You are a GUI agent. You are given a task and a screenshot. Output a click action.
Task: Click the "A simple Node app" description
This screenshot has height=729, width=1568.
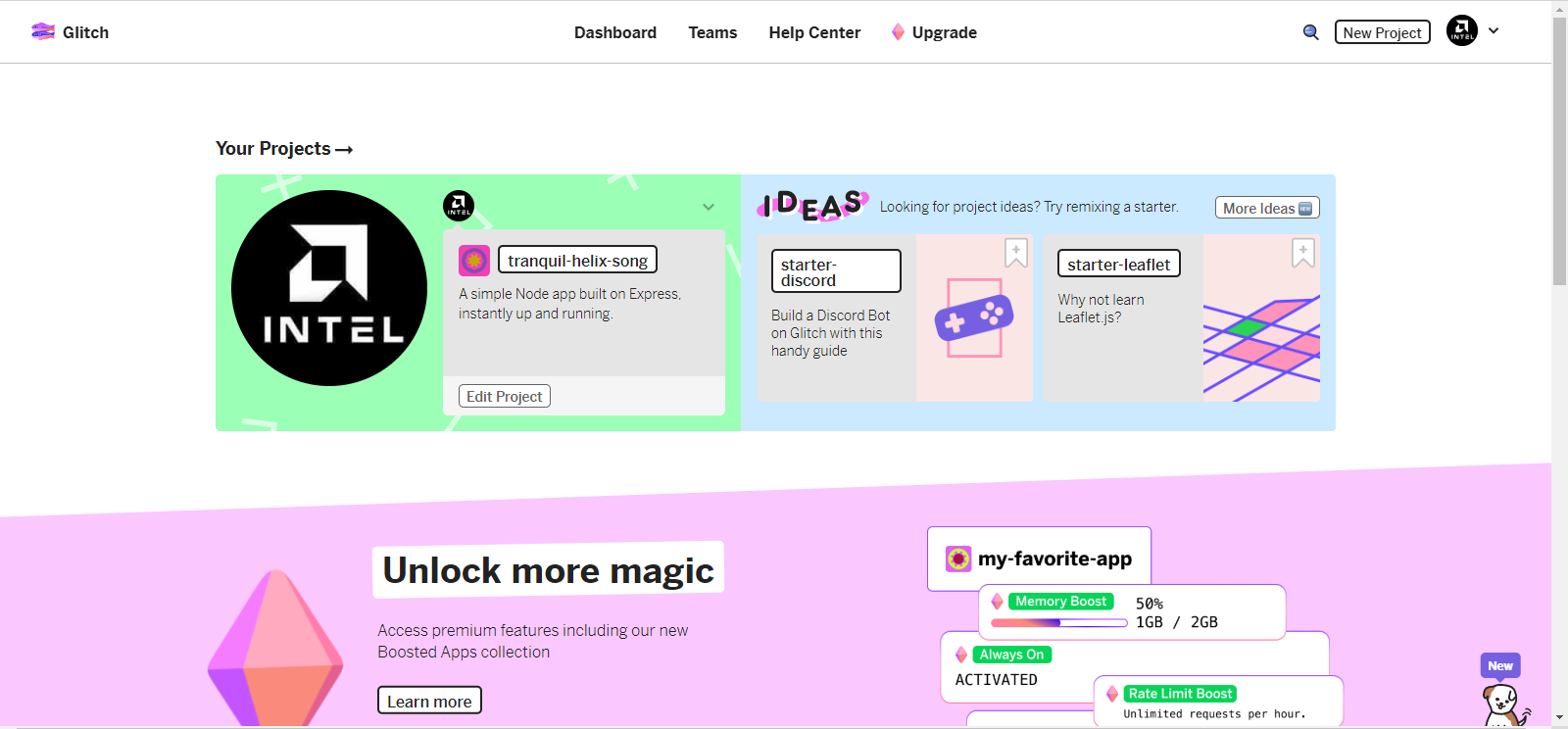[569, 304]
